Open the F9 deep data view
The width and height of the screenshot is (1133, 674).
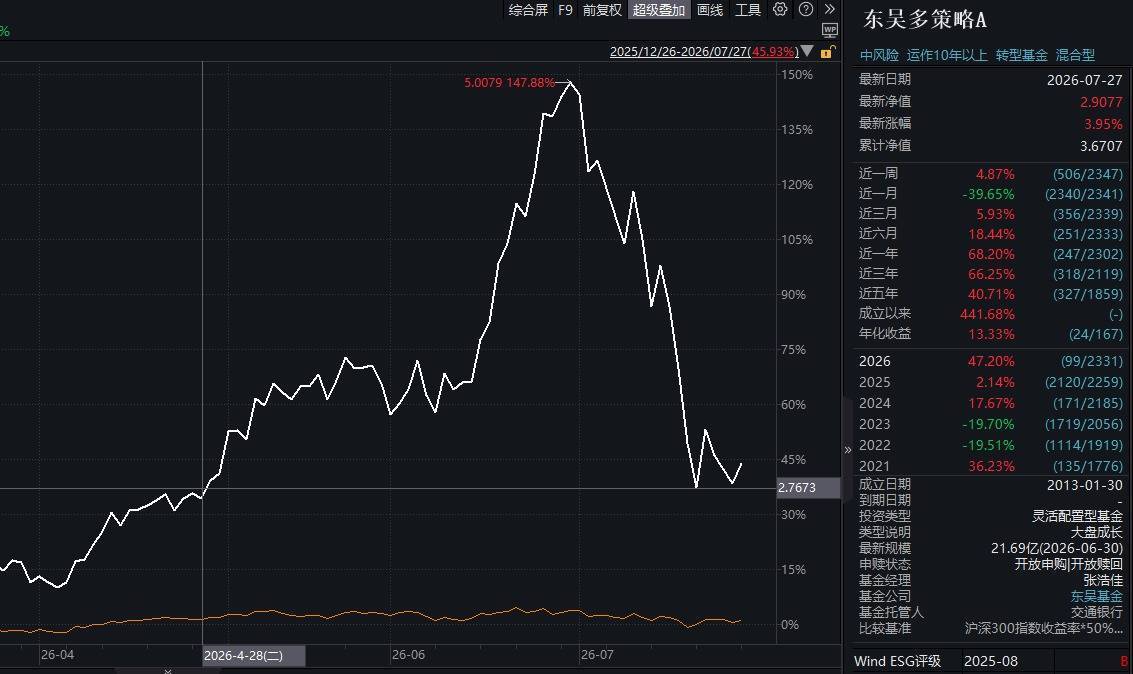coord(565,10)
